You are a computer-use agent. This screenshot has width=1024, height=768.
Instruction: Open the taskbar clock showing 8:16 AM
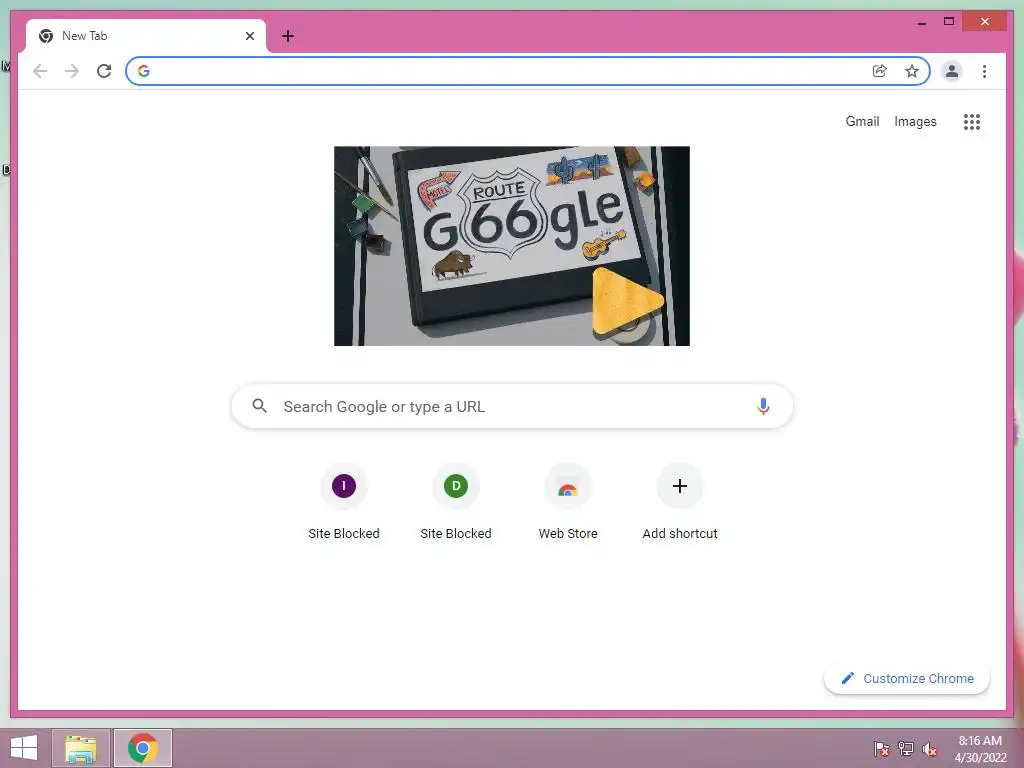tap(980, 748)
